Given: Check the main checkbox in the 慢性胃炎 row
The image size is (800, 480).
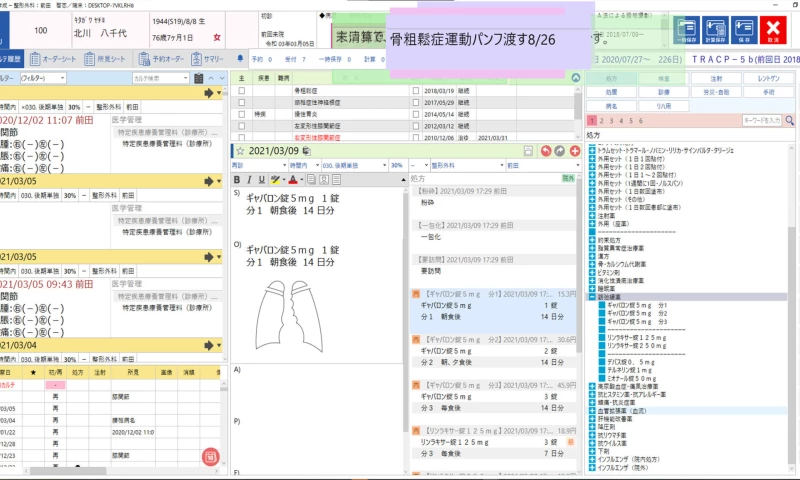Looking at the screenshot, I should click(x=242, y=114).
